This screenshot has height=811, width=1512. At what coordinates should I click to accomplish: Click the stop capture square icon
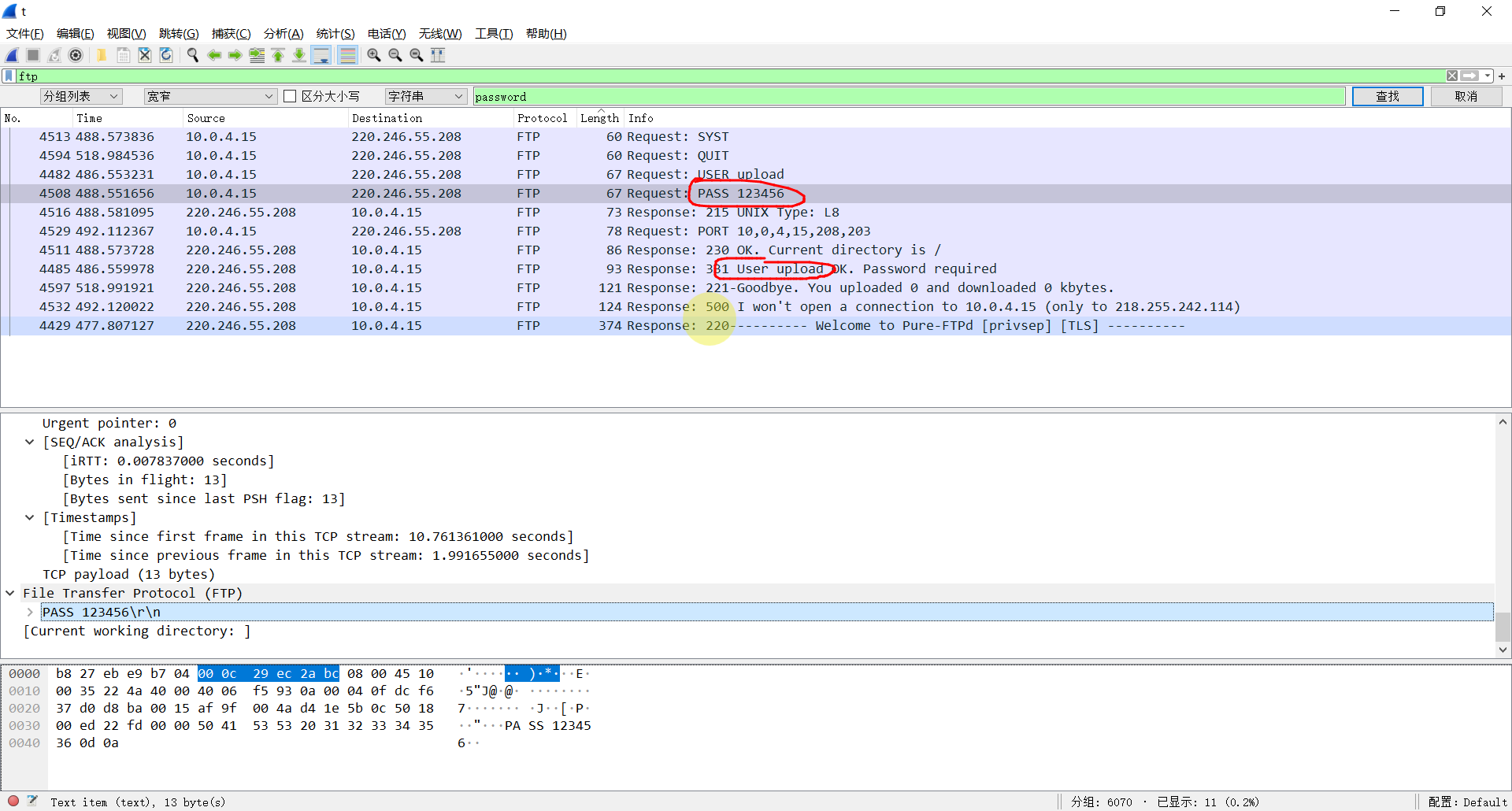coord(33,55)
